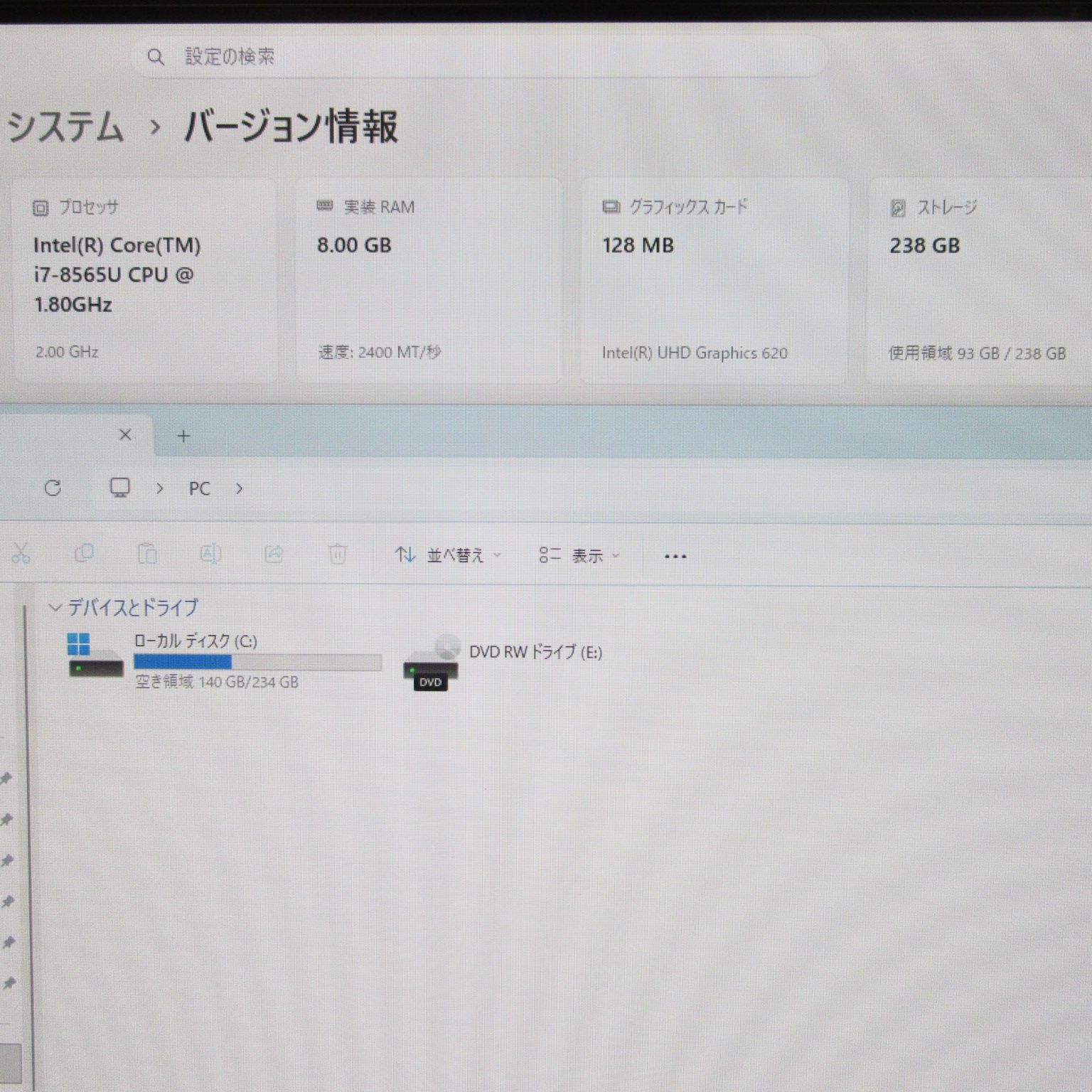Click the Copy icon in toolbar
Screen dimensions: 1092x1092
pyautogui.click(x=84, y=553)
